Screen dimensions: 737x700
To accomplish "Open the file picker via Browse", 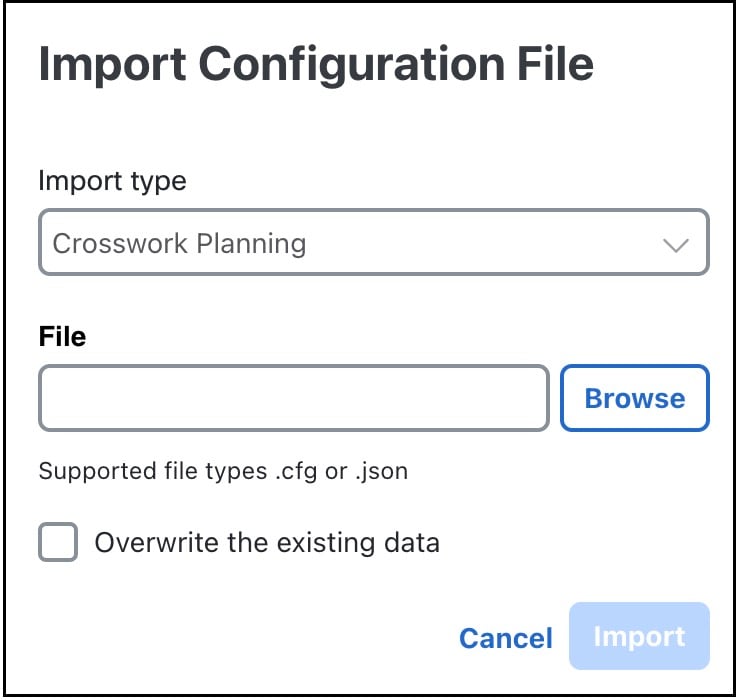I will pos(635,398).
